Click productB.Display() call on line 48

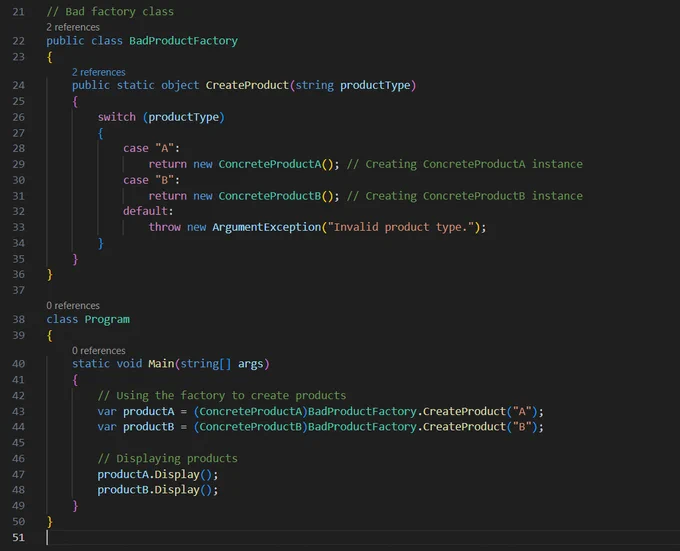click(x=157, y=490)
